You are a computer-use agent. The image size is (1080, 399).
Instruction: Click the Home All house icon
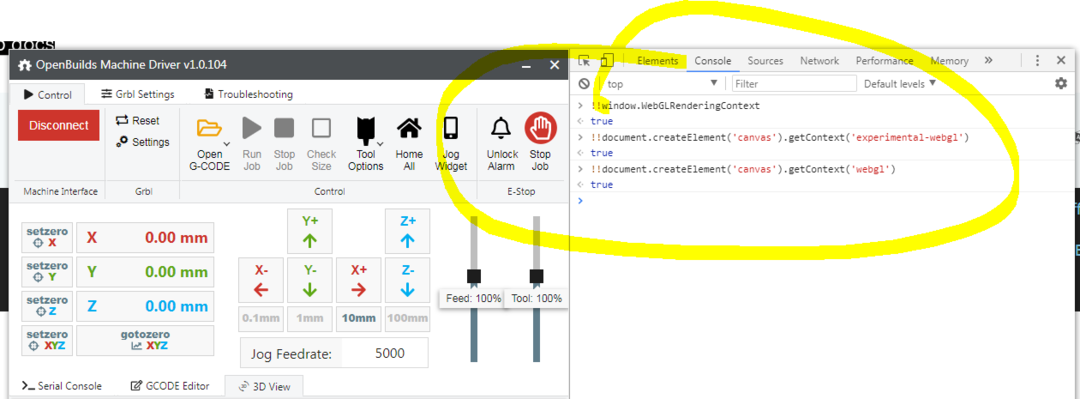click(409, 128)
